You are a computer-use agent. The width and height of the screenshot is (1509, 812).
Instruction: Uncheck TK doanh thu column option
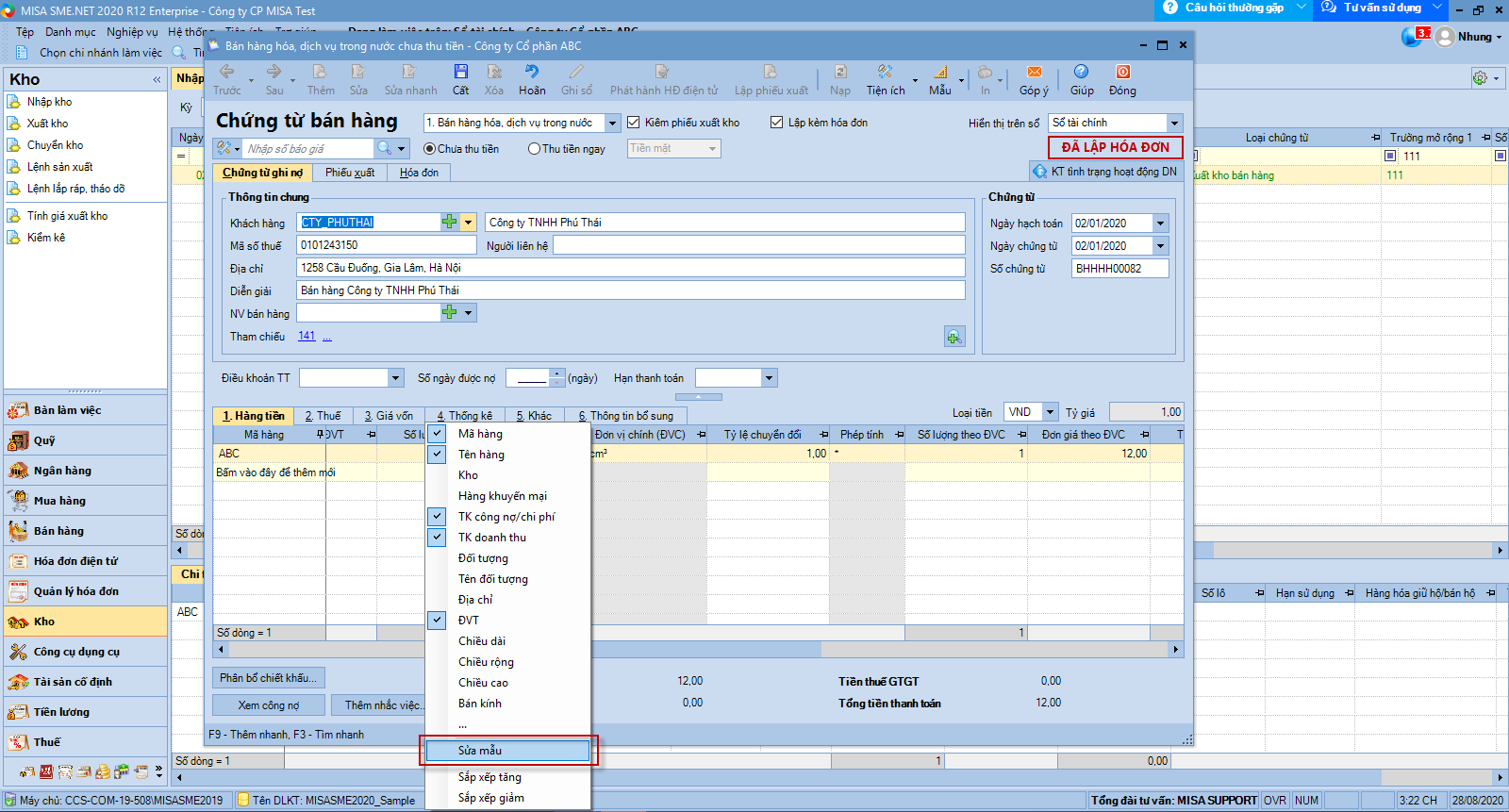(x=437, y=538)
